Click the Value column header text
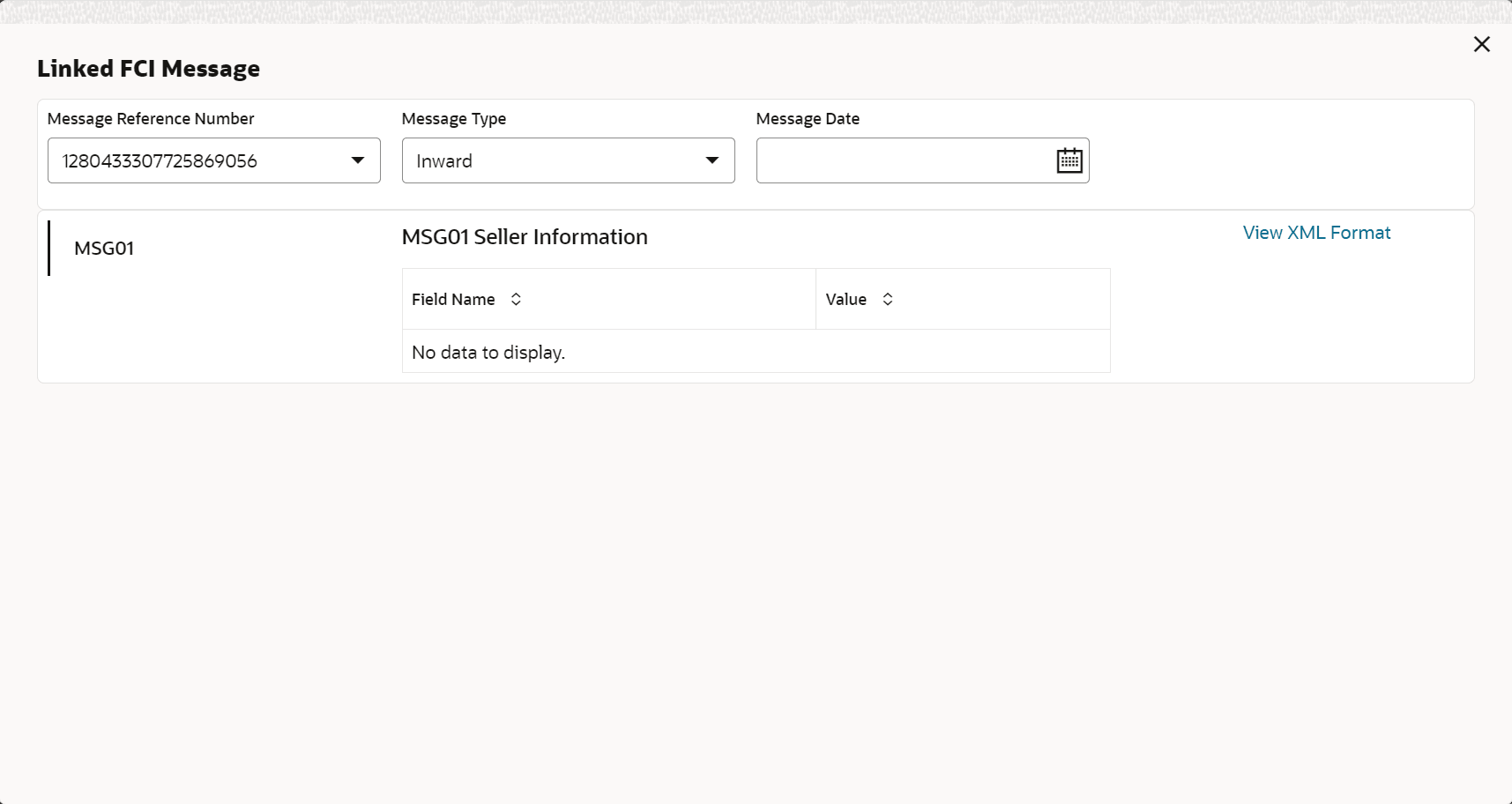1512x804 pixels. pos(845,300)
